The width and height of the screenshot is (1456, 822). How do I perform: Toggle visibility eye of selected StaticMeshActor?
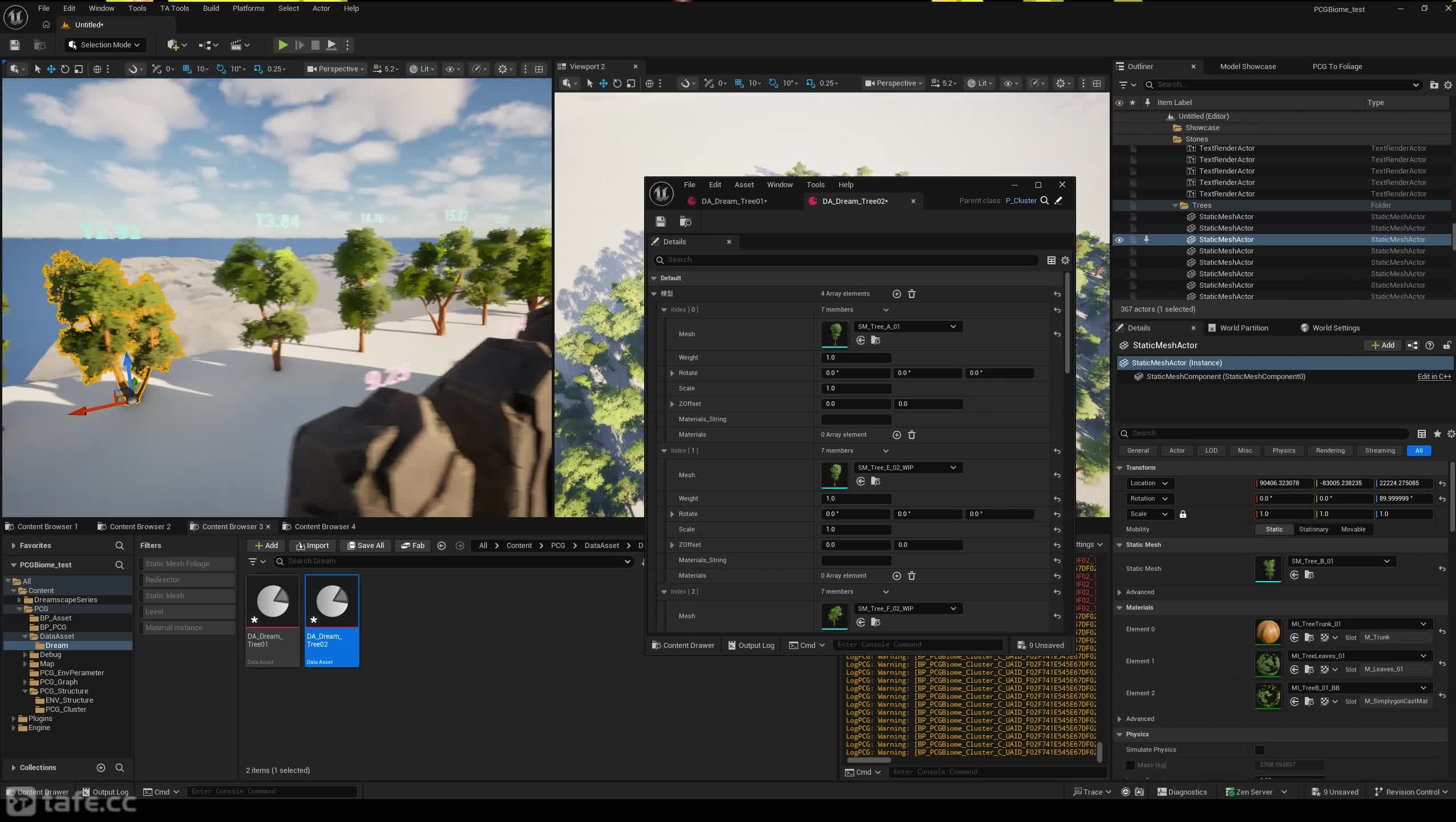(1119, 240)
